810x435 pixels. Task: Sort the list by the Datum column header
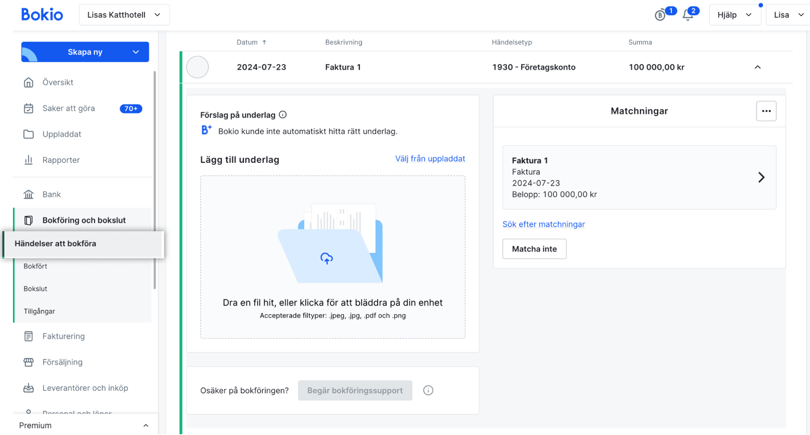click(x=252, y=42)
